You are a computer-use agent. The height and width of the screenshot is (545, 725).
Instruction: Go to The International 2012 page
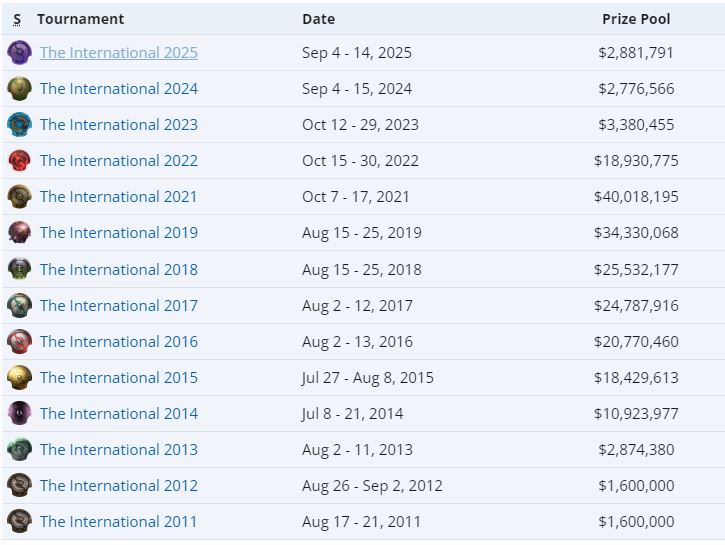coord(119,486)
